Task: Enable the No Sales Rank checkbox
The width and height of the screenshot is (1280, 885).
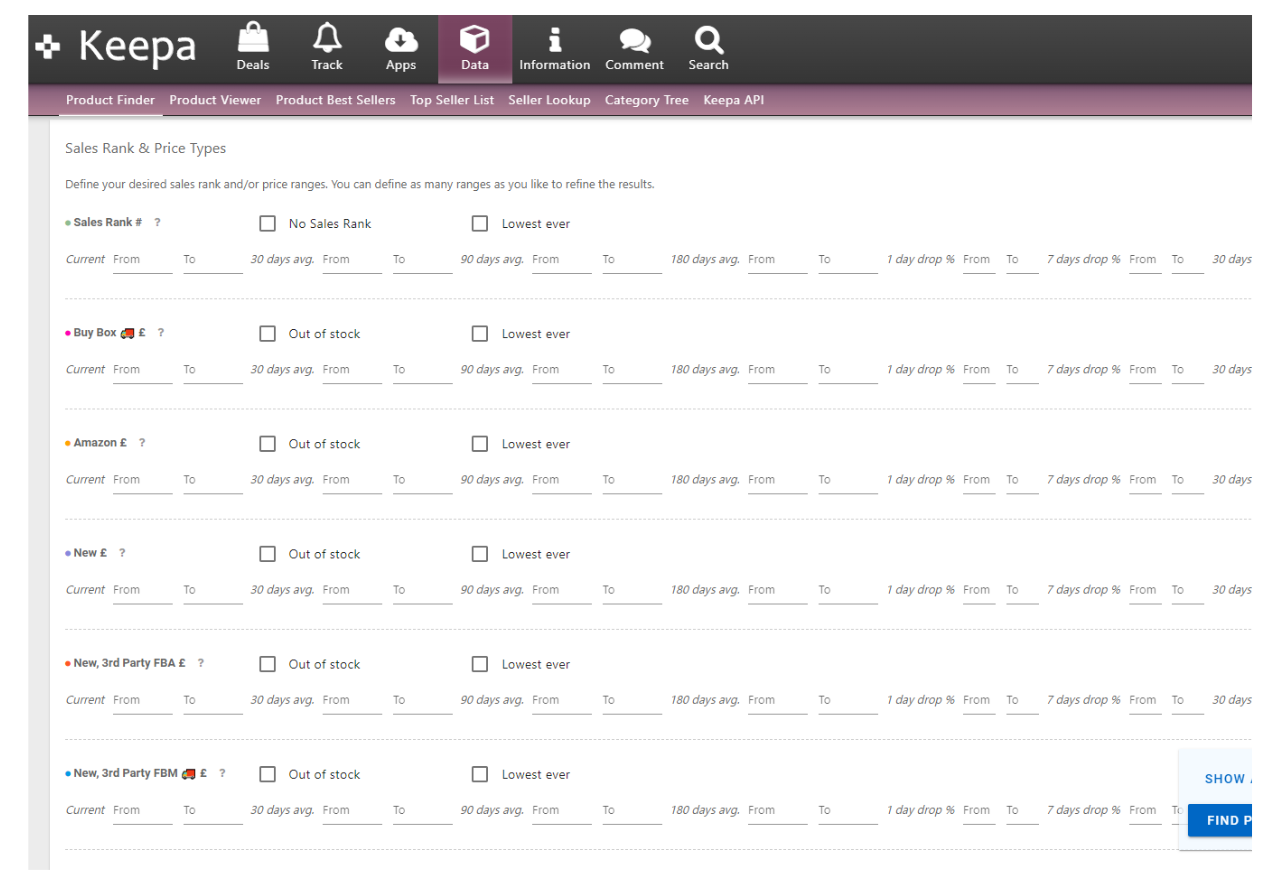Action: point(267,223)
